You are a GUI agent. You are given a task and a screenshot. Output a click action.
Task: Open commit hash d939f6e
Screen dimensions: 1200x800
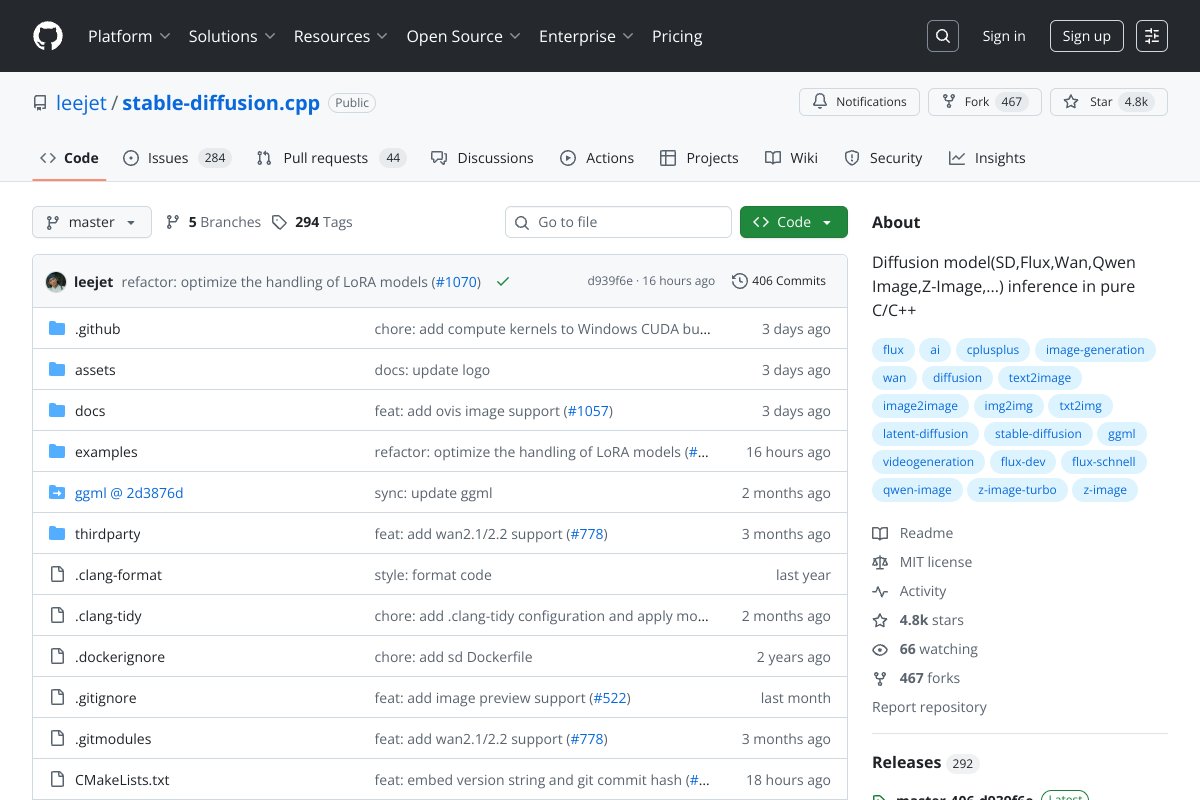610,281
